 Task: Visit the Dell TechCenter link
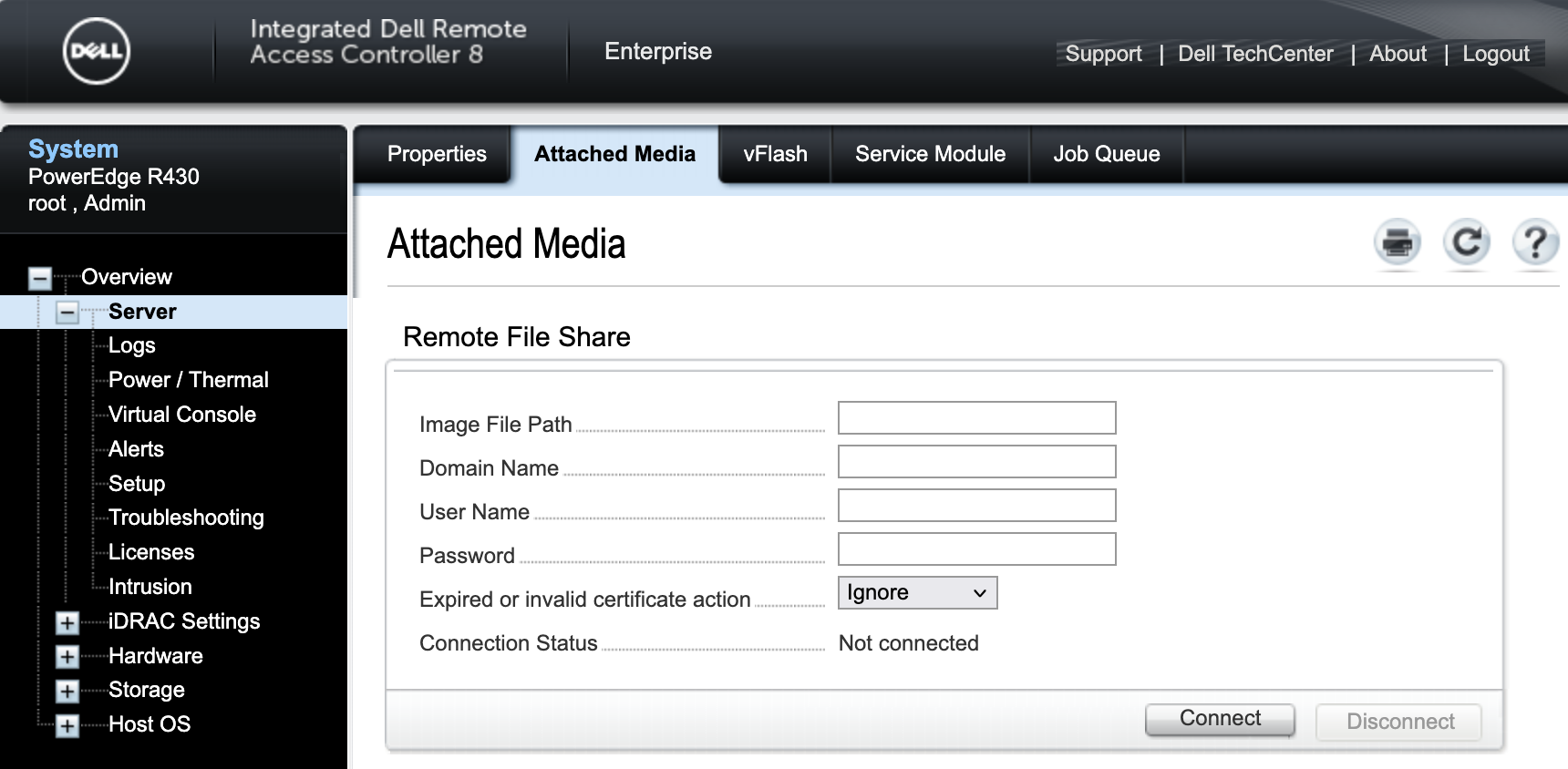point(1255,54)
